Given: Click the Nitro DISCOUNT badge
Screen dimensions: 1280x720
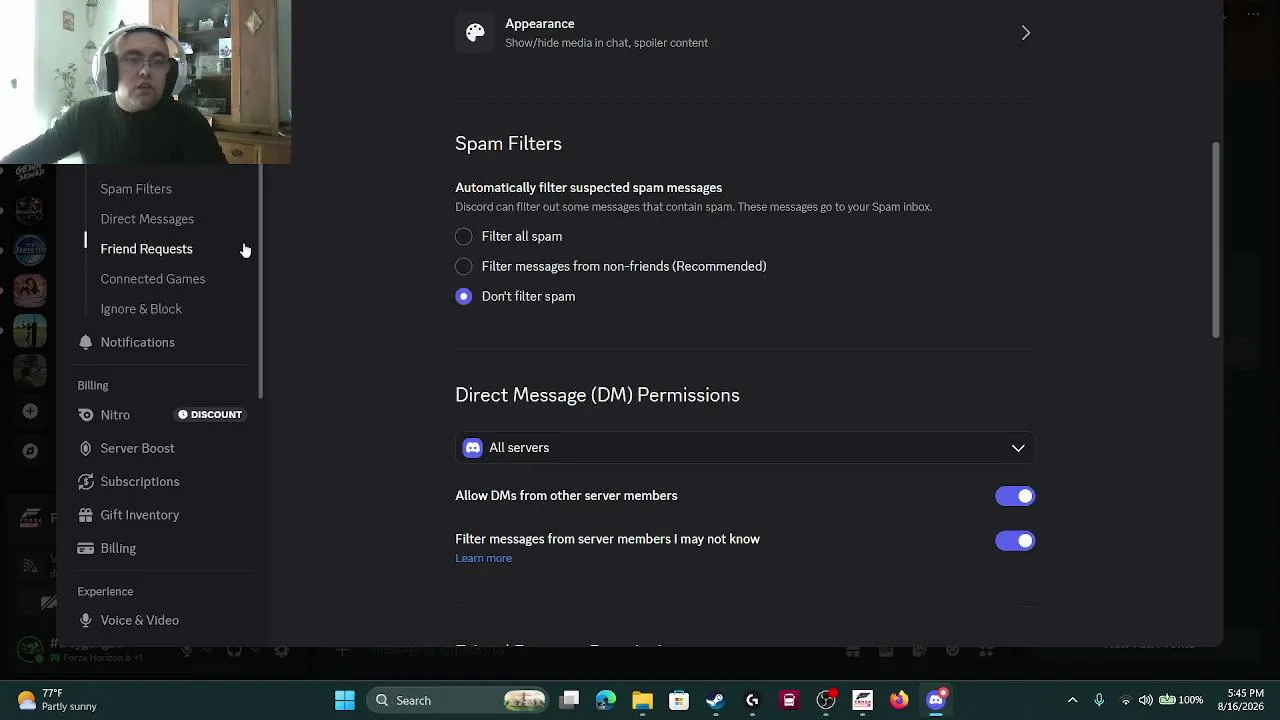Looking at the screenshot, I should [x=210, y=415].
